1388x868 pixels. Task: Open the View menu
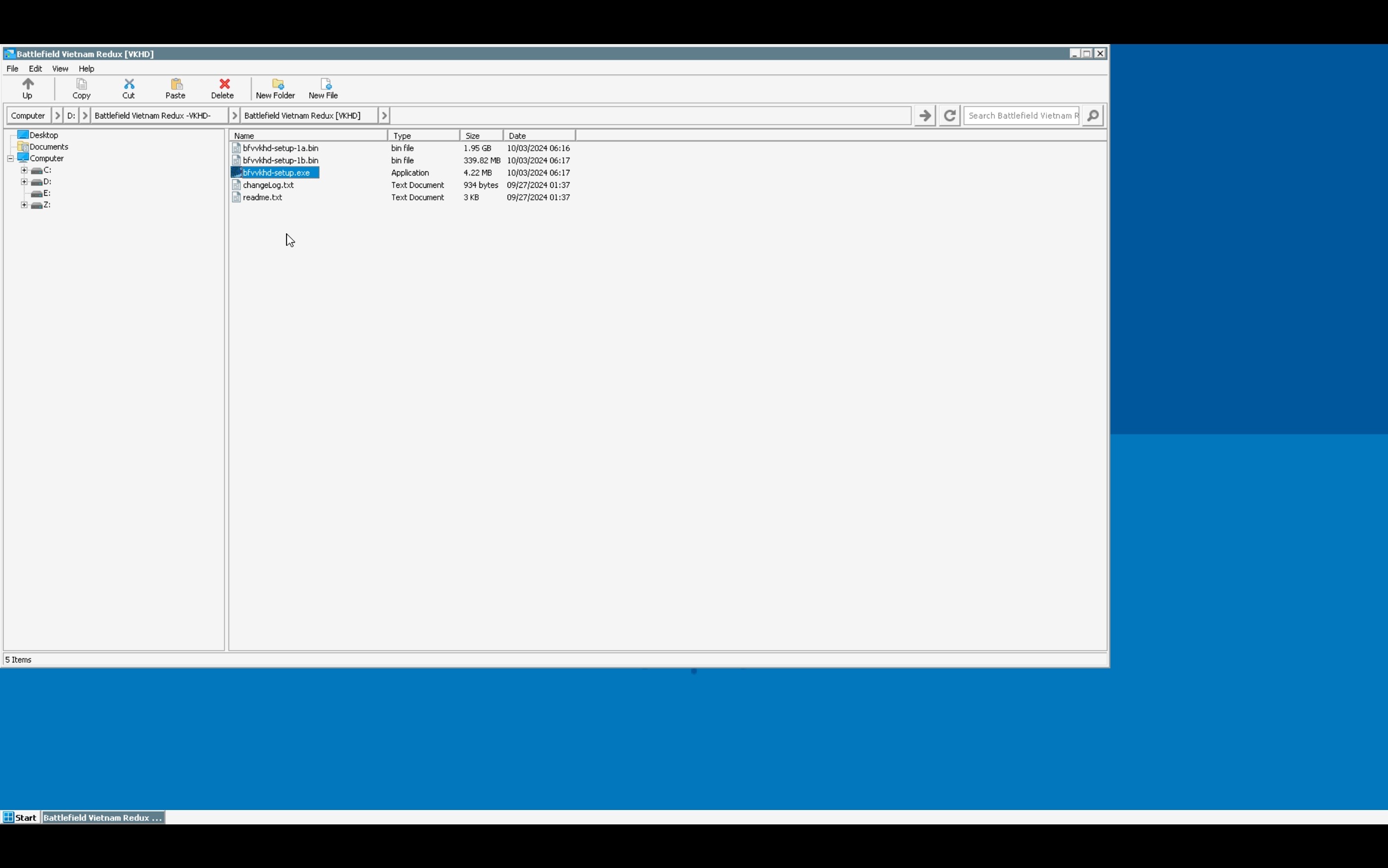tap(59, 68)
